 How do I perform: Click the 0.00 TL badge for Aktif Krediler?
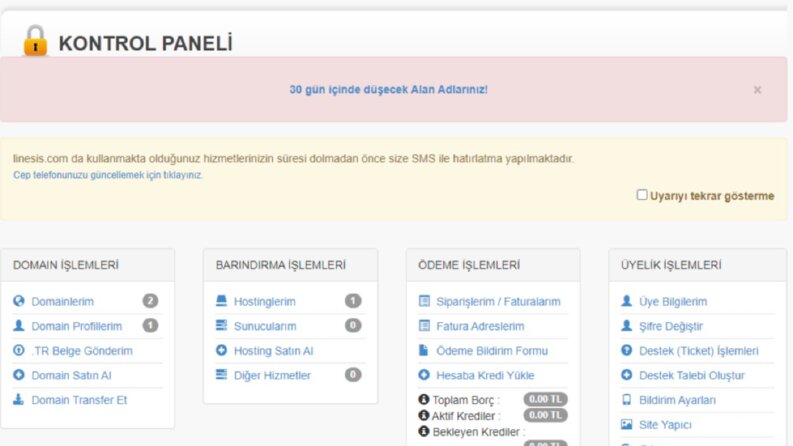click(x=545, y=415)
